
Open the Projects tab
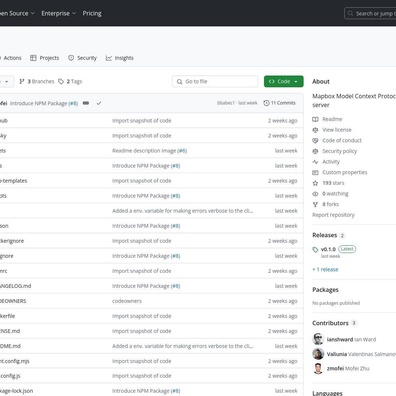[44, 58]
